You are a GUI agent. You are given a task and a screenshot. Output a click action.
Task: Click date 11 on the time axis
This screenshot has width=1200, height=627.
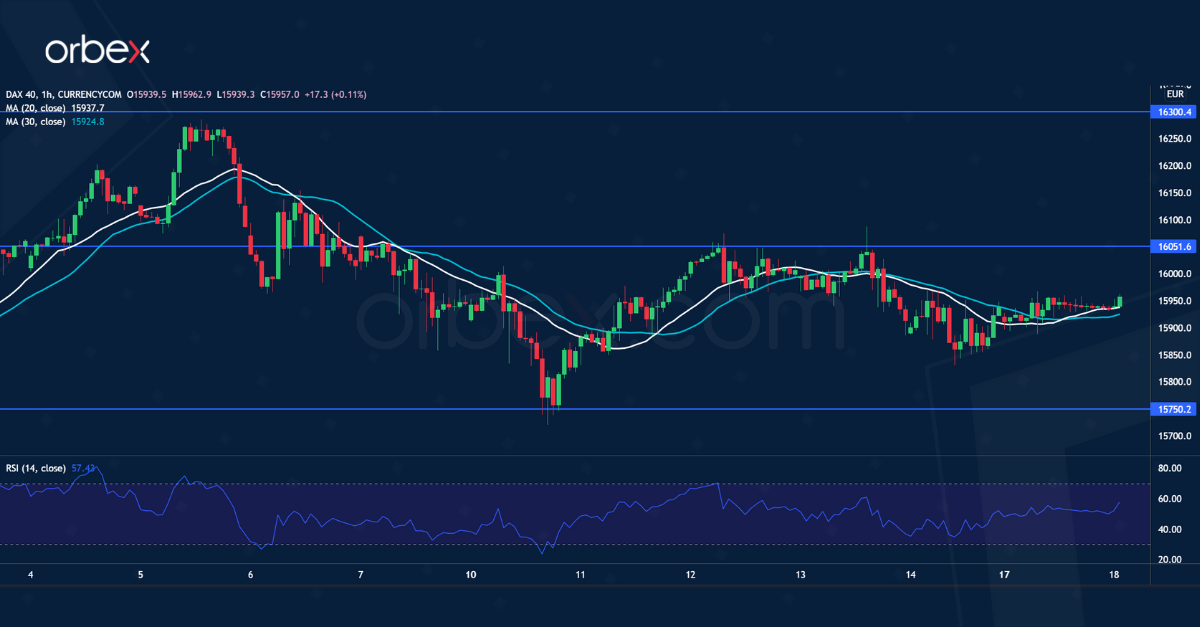point(580,575)
